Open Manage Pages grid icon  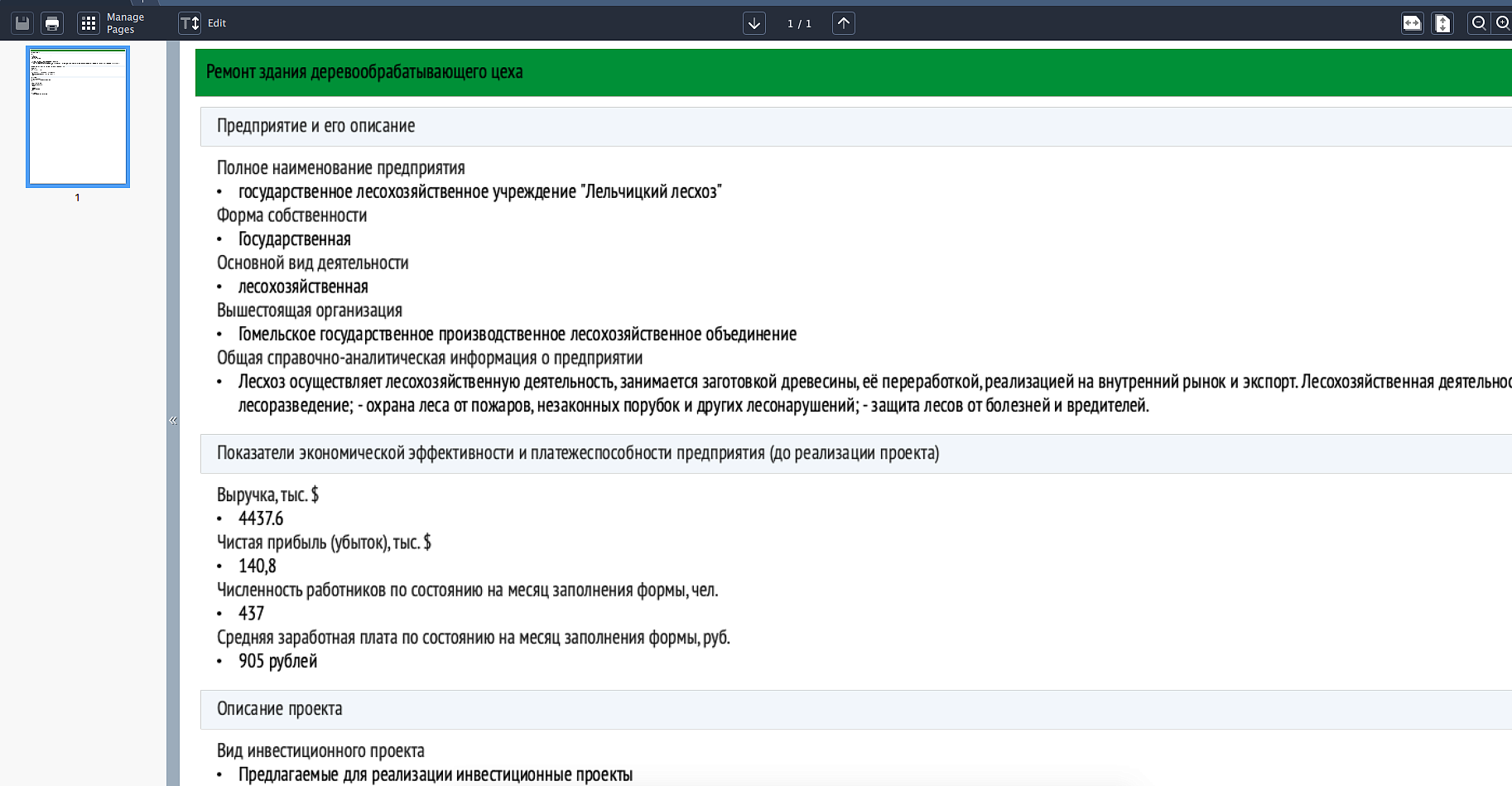pyautogui.click(x=88, y=23)
